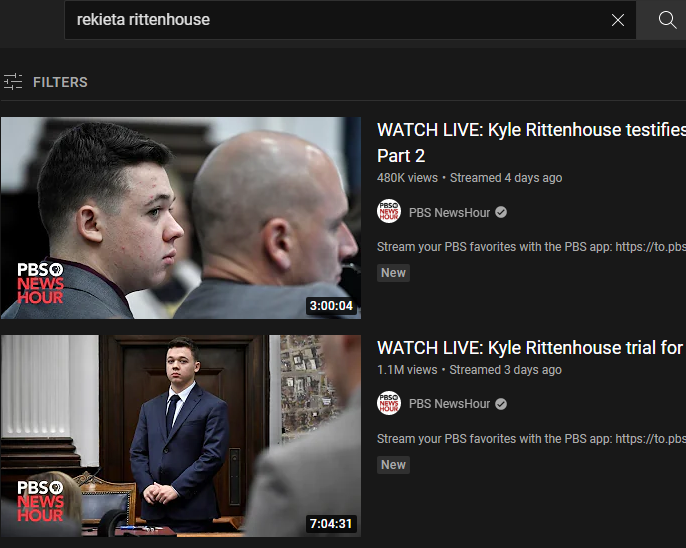The image size is (686, 548).
Task: Click the second result's 'Stream your PBS favorites' description
Action: (531, 439)
